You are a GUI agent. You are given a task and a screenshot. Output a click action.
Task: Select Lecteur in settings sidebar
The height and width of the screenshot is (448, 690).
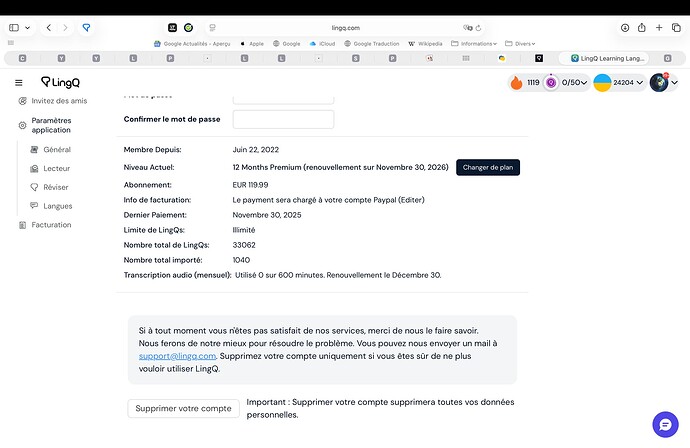coord(56,168)
